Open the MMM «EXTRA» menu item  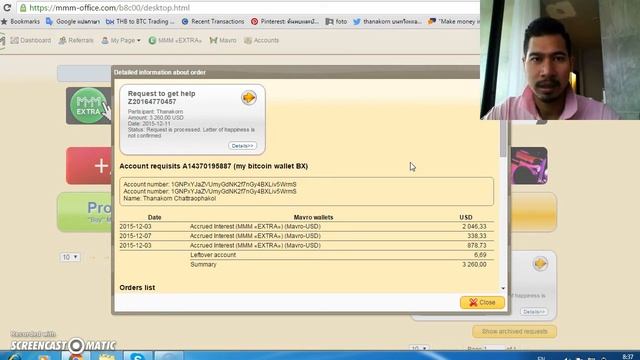pyautogui.click(x=175, y=40)
